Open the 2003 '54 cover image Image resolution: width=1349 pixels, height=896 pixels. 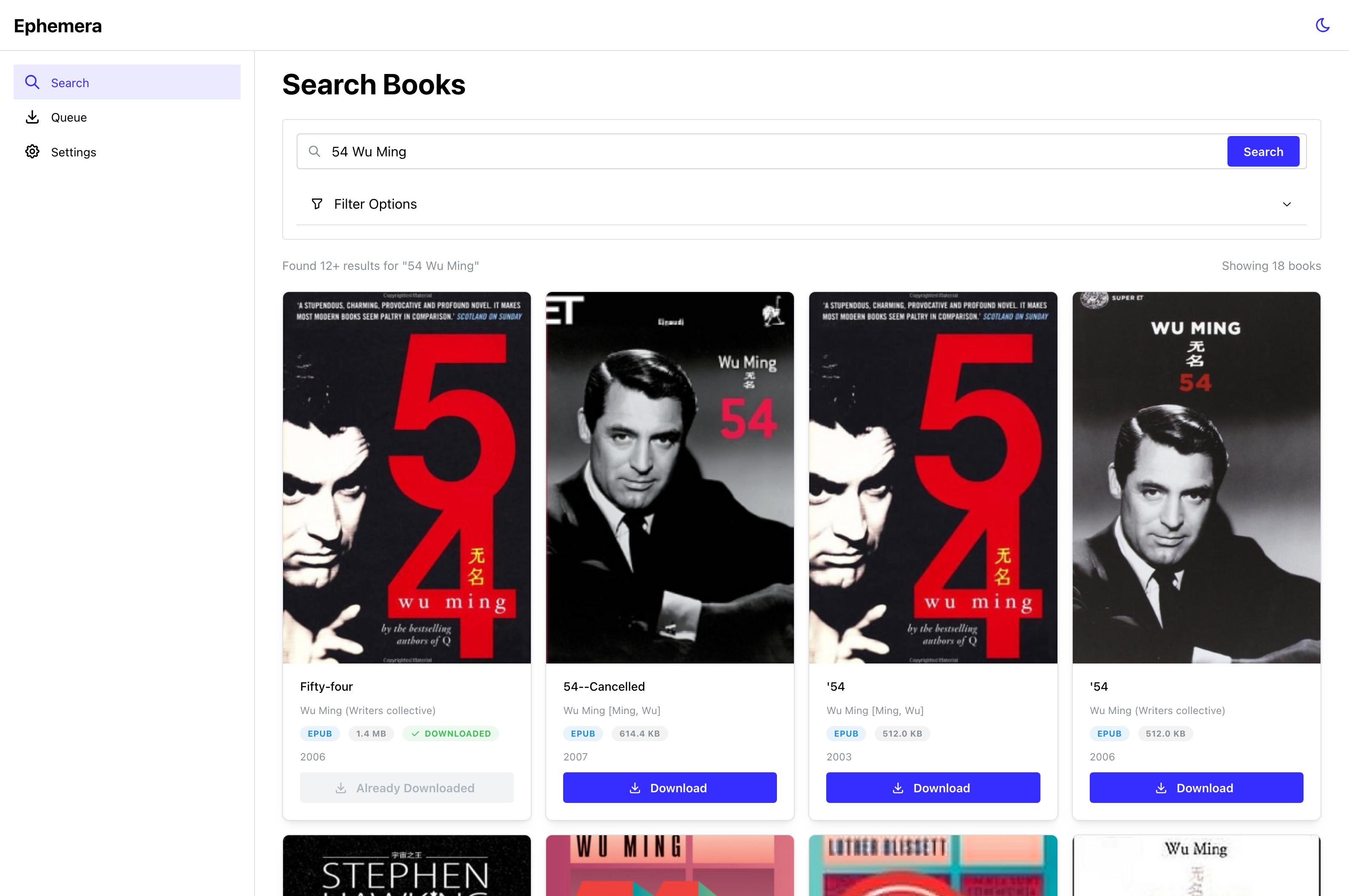[933, 478]
